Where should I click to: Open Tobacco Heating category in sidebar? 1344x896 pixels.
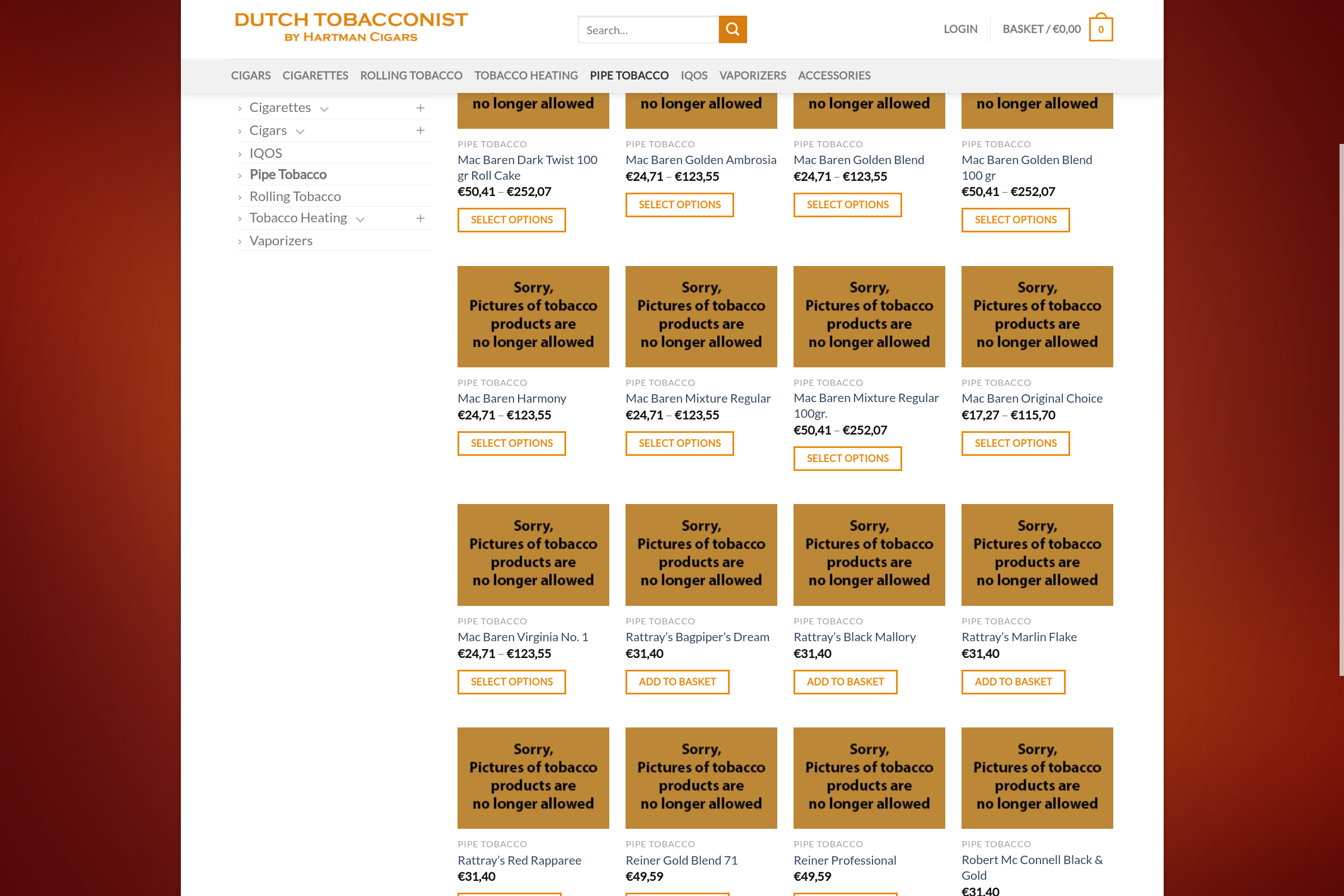[298, 218]
